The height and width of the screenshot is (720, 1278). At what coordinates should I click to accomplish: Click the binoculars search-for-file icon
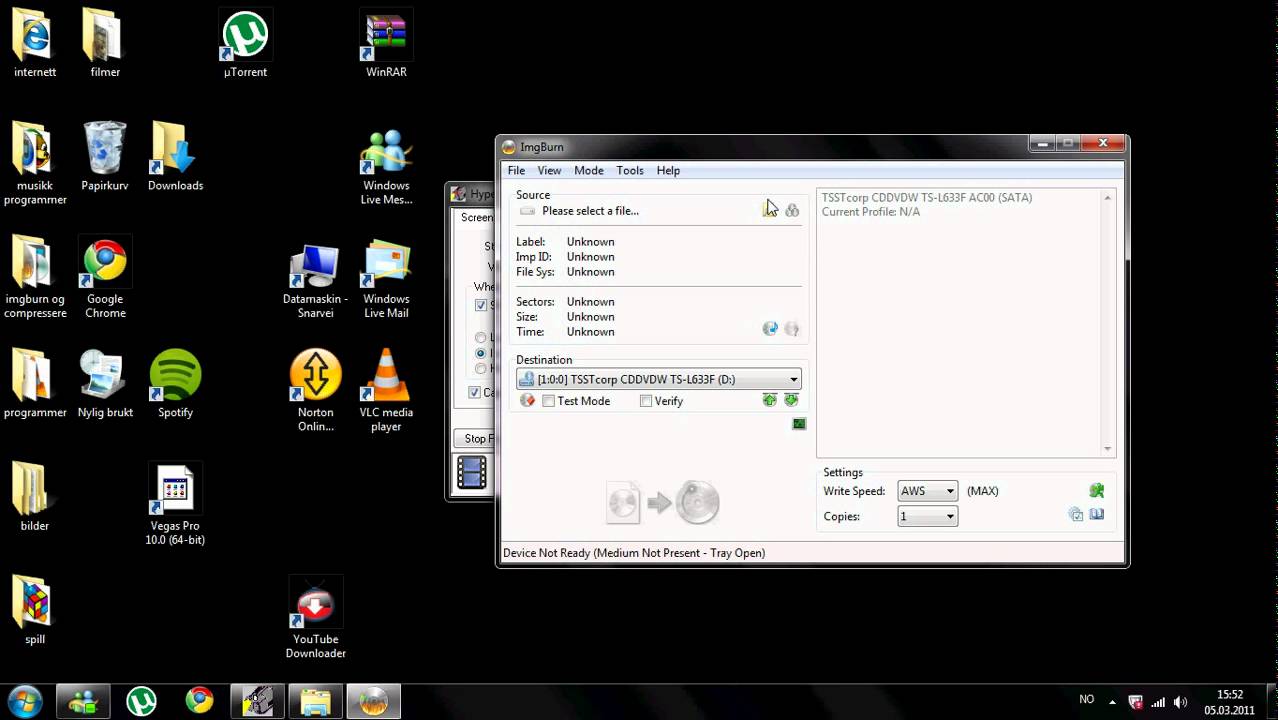792,210
